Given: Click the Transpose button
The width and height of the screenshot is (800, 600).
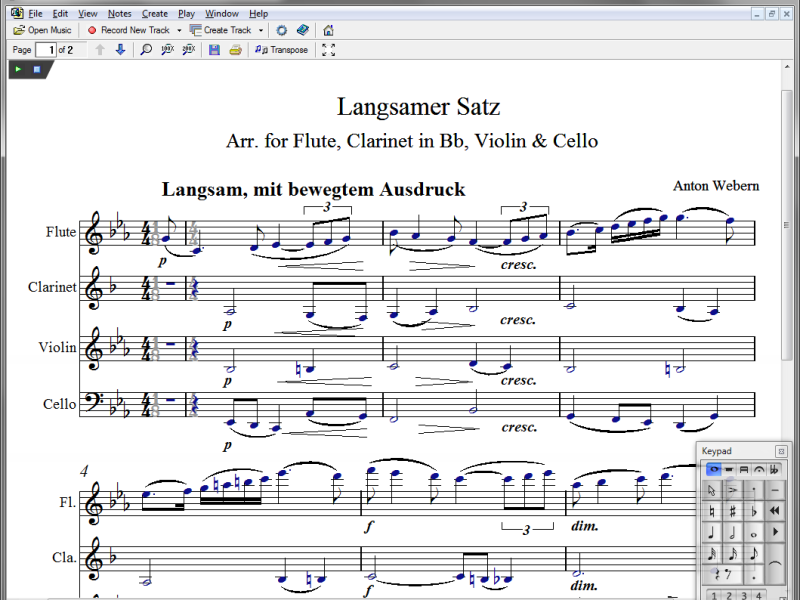Looking at the screenshot, I should point(282,49).
